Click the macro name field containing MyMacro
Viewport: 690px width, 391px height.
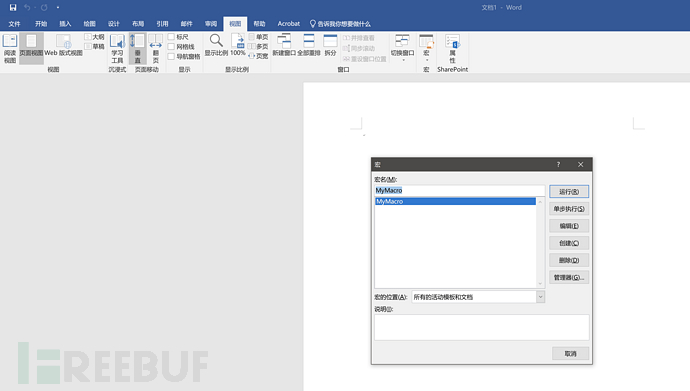459,190
